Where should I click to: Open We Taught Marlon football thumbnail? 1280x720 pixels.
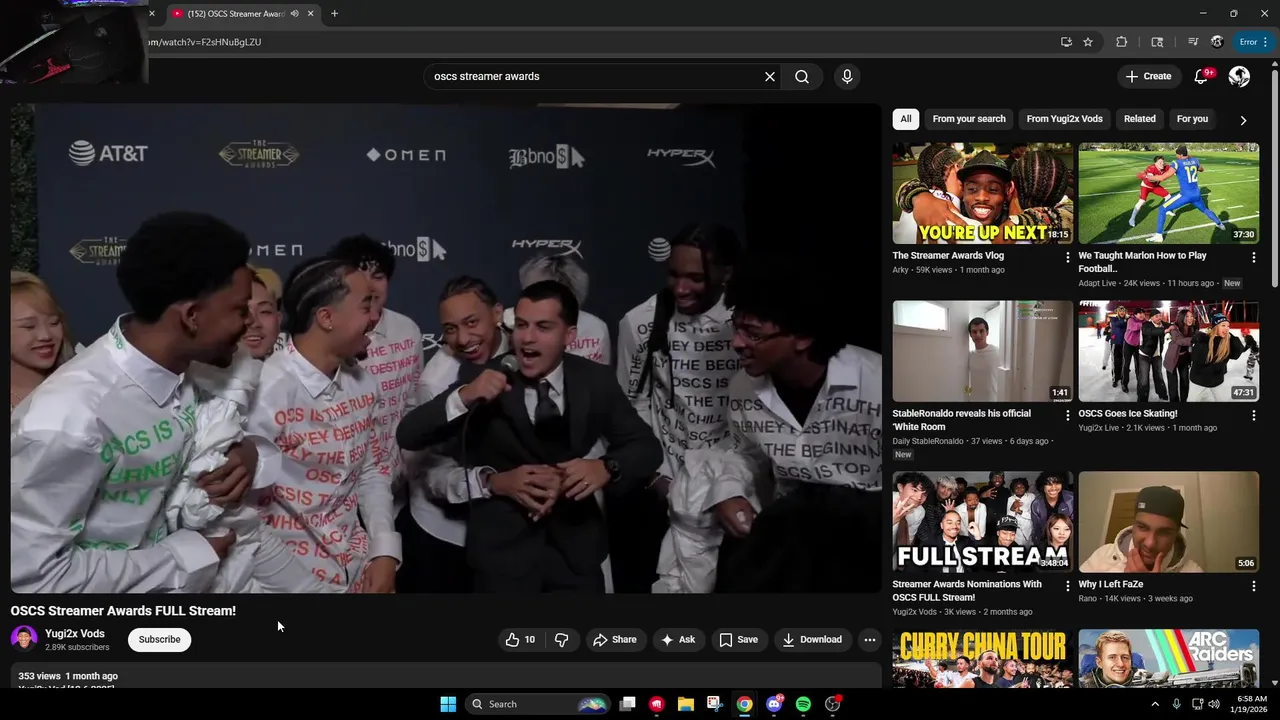click(1169, 193)
